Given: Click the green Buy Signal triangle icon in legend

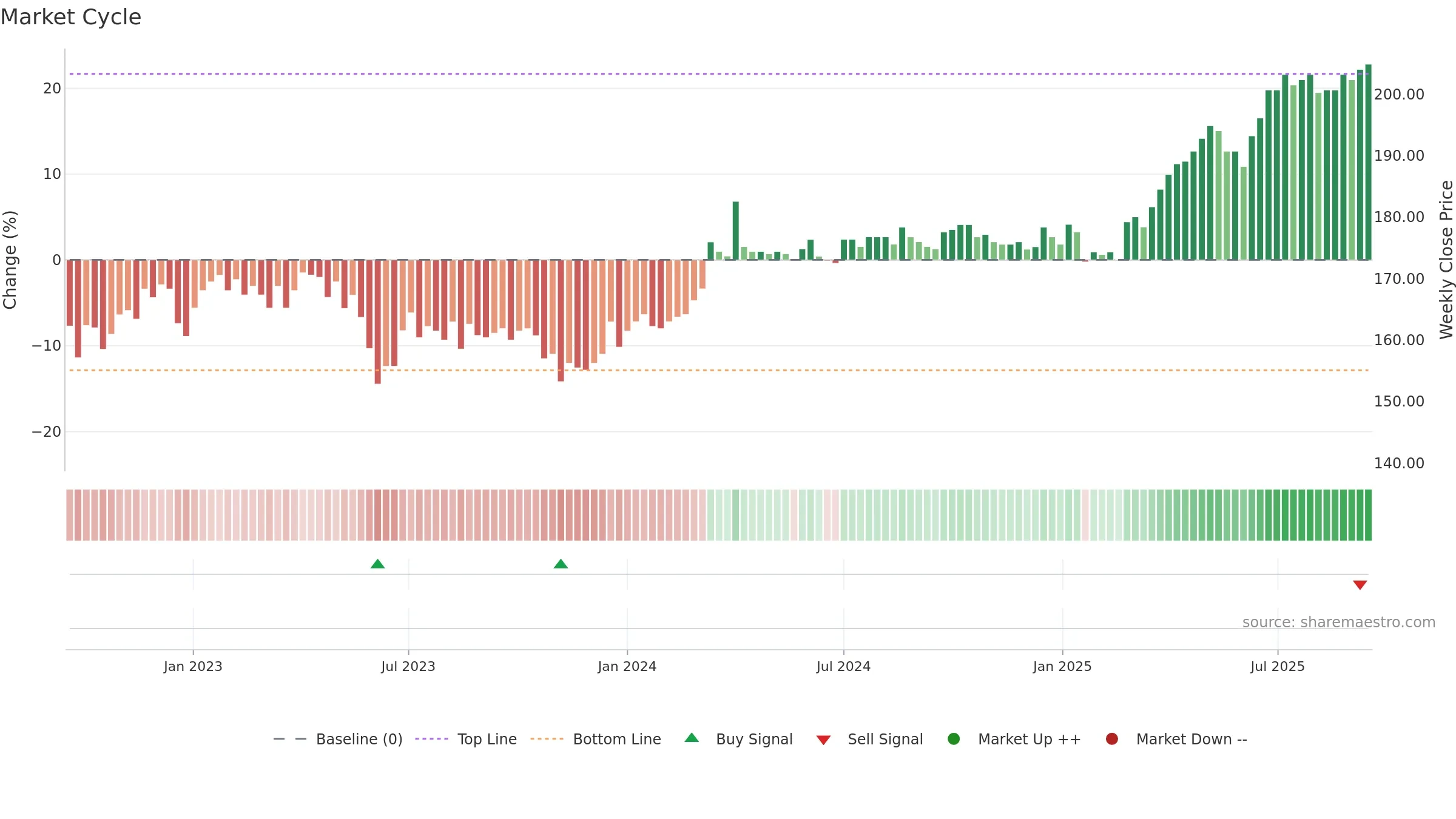Looking at the screenshot, I should 692,738.
